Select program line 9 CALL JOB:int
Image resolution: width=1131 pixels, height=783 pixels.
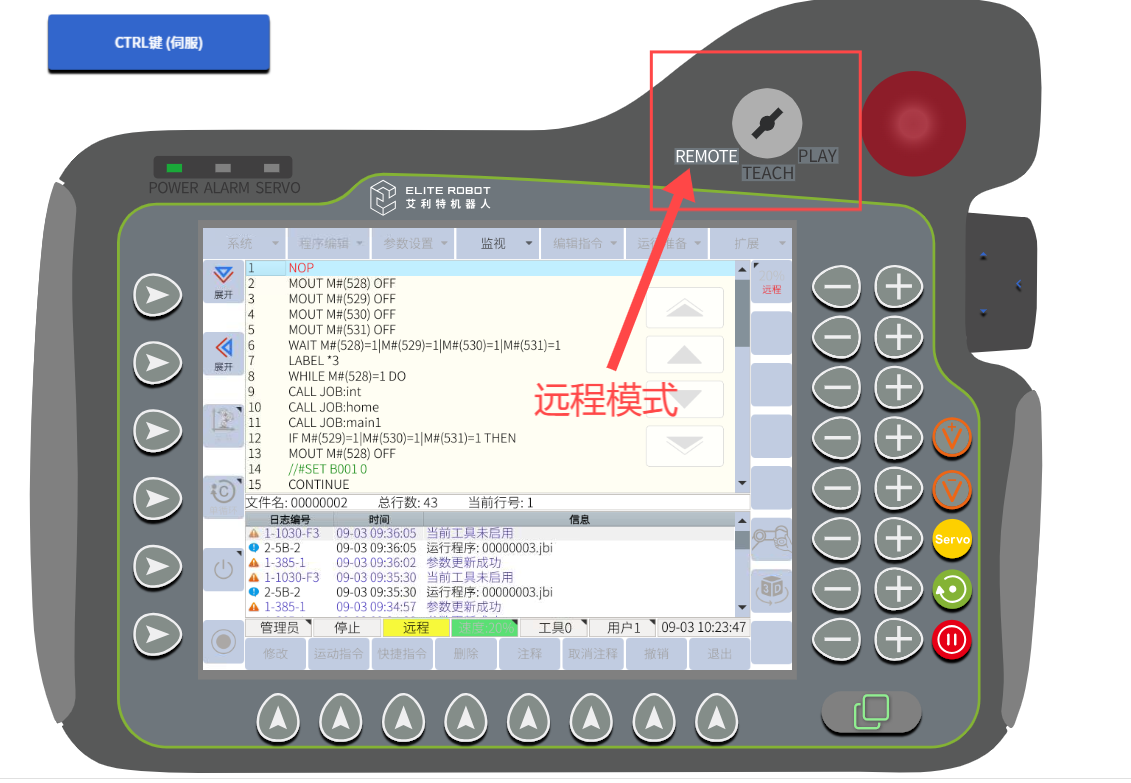[x=325, y=392]
